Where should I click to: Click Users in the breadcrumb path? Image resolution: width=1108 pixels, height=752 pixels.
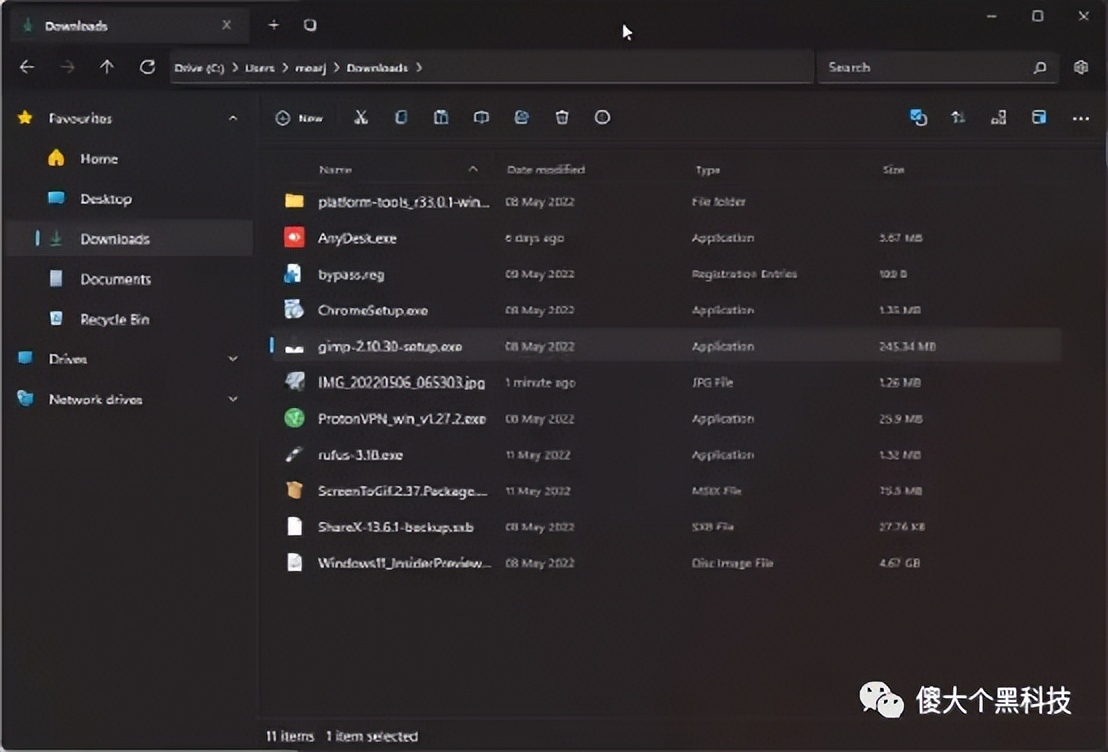(260, 68)
